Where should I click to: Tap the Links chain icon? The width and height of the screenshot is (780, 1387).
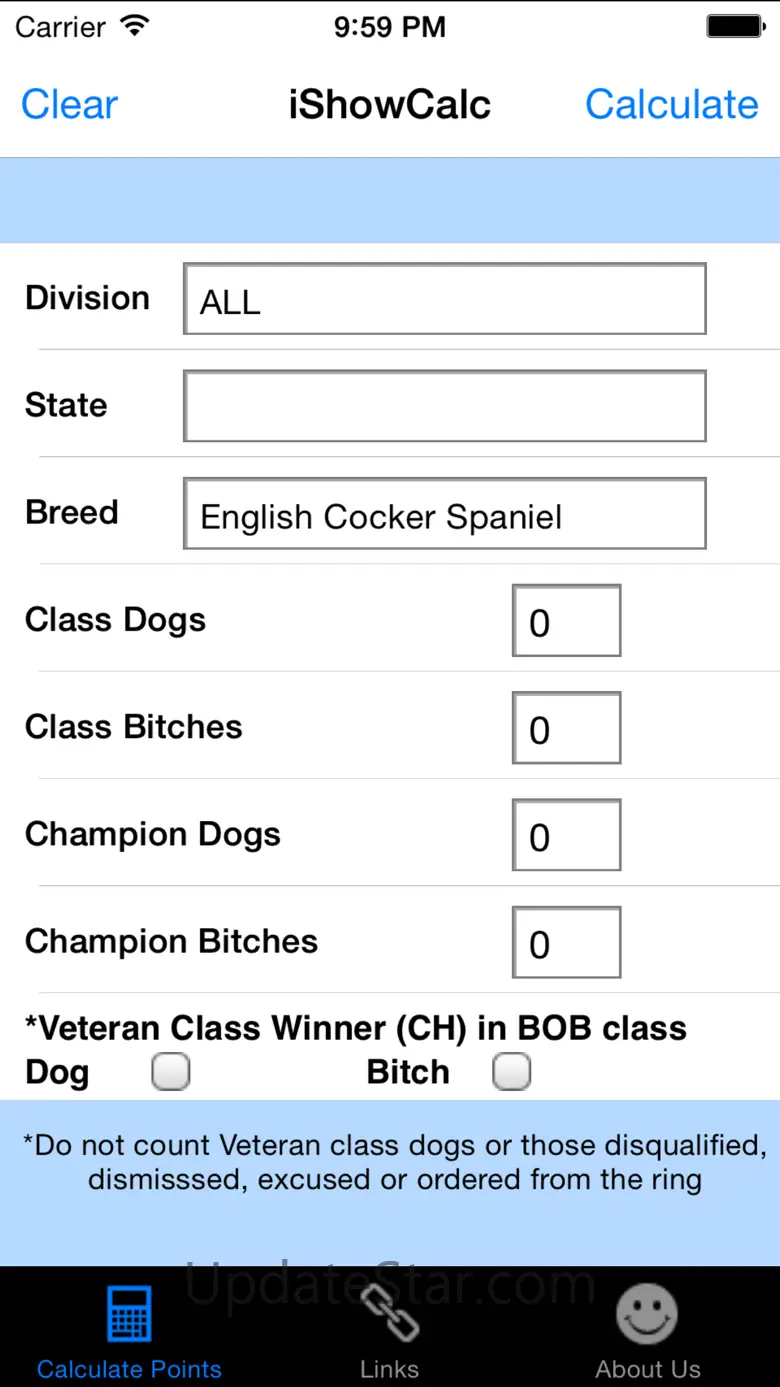pos(389,1313)
